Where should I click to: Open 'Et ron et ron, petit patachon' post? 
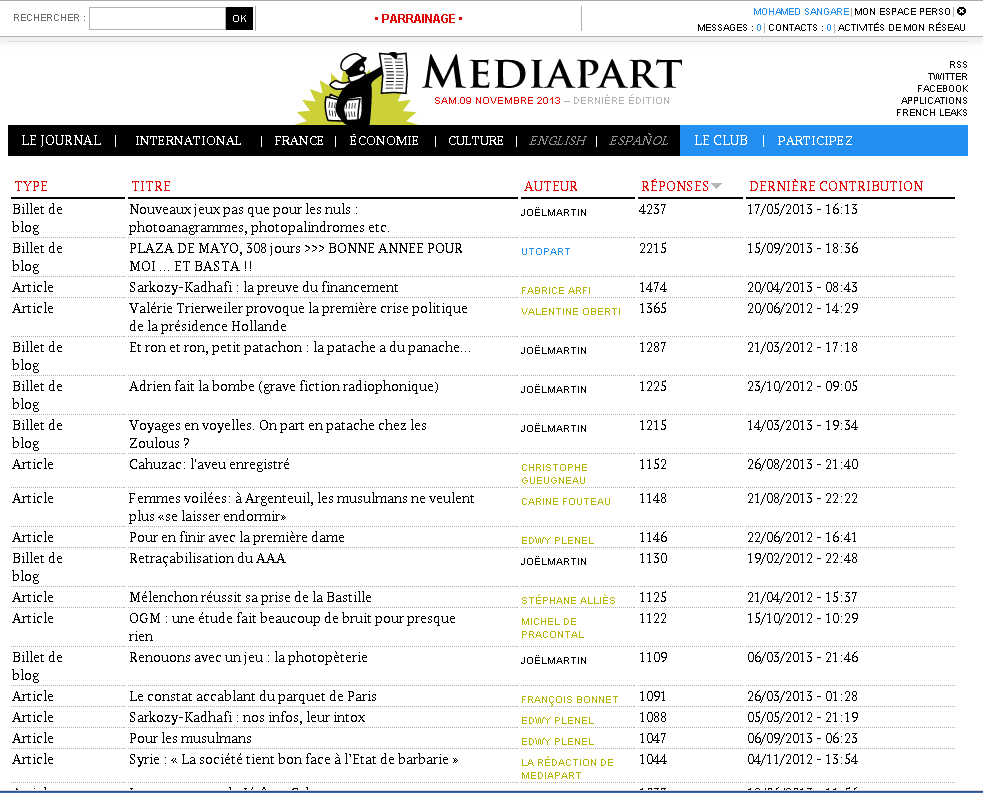(300, 347)
